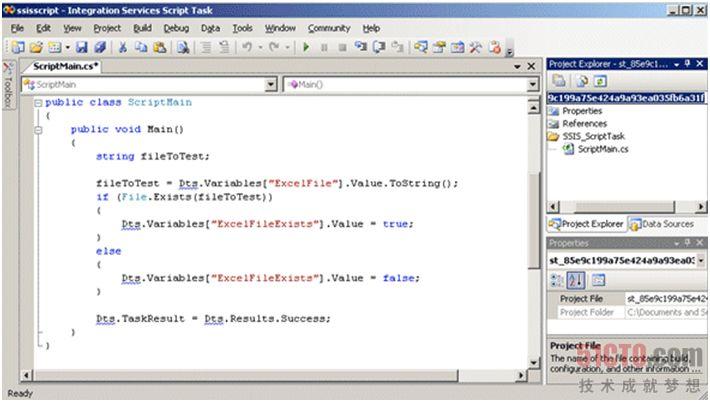This screenshot has width=710, height=402.
Task: Open the Debug menu
Action: 176,28
